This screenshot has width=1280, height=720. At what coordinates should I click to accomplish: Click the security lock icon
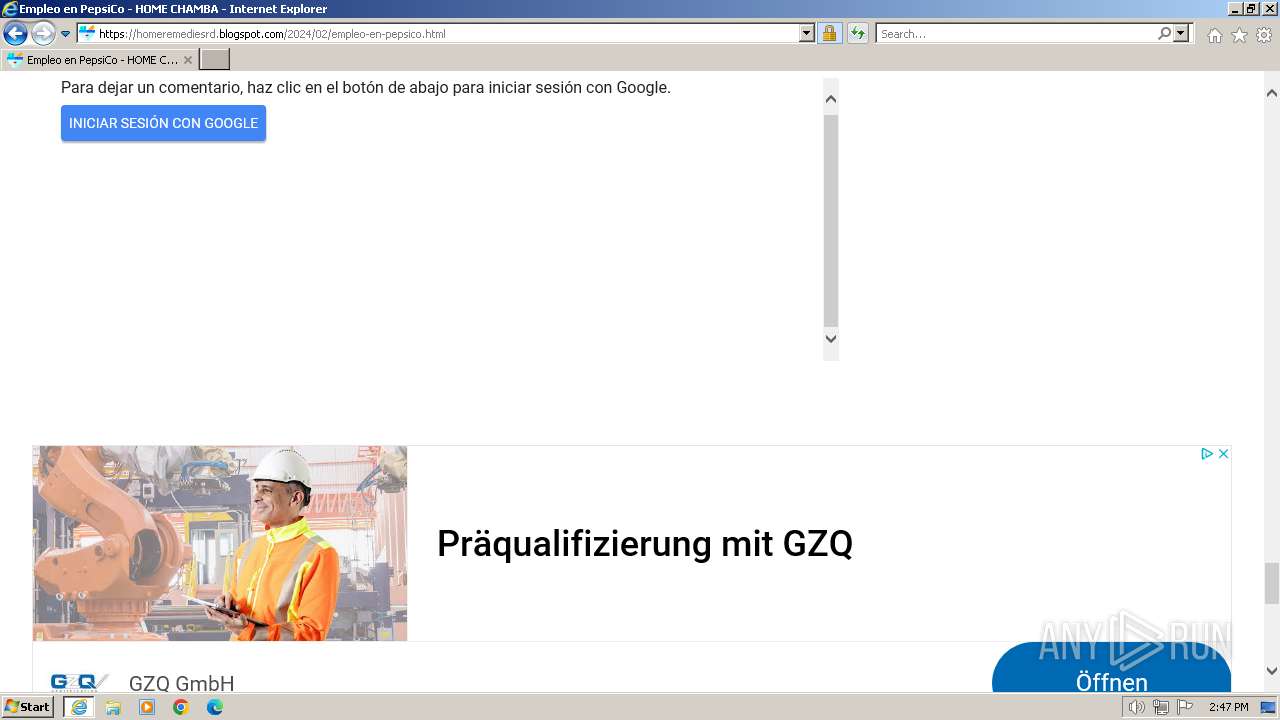829,34
